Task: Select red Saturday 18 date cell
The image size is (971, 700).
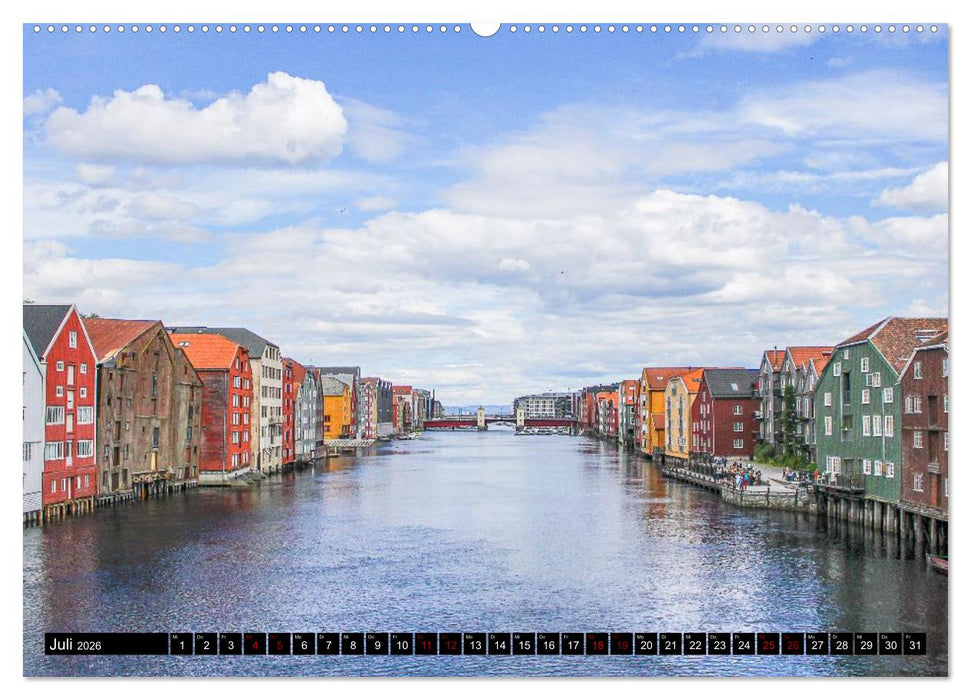Action: click(x=597, y=645)
